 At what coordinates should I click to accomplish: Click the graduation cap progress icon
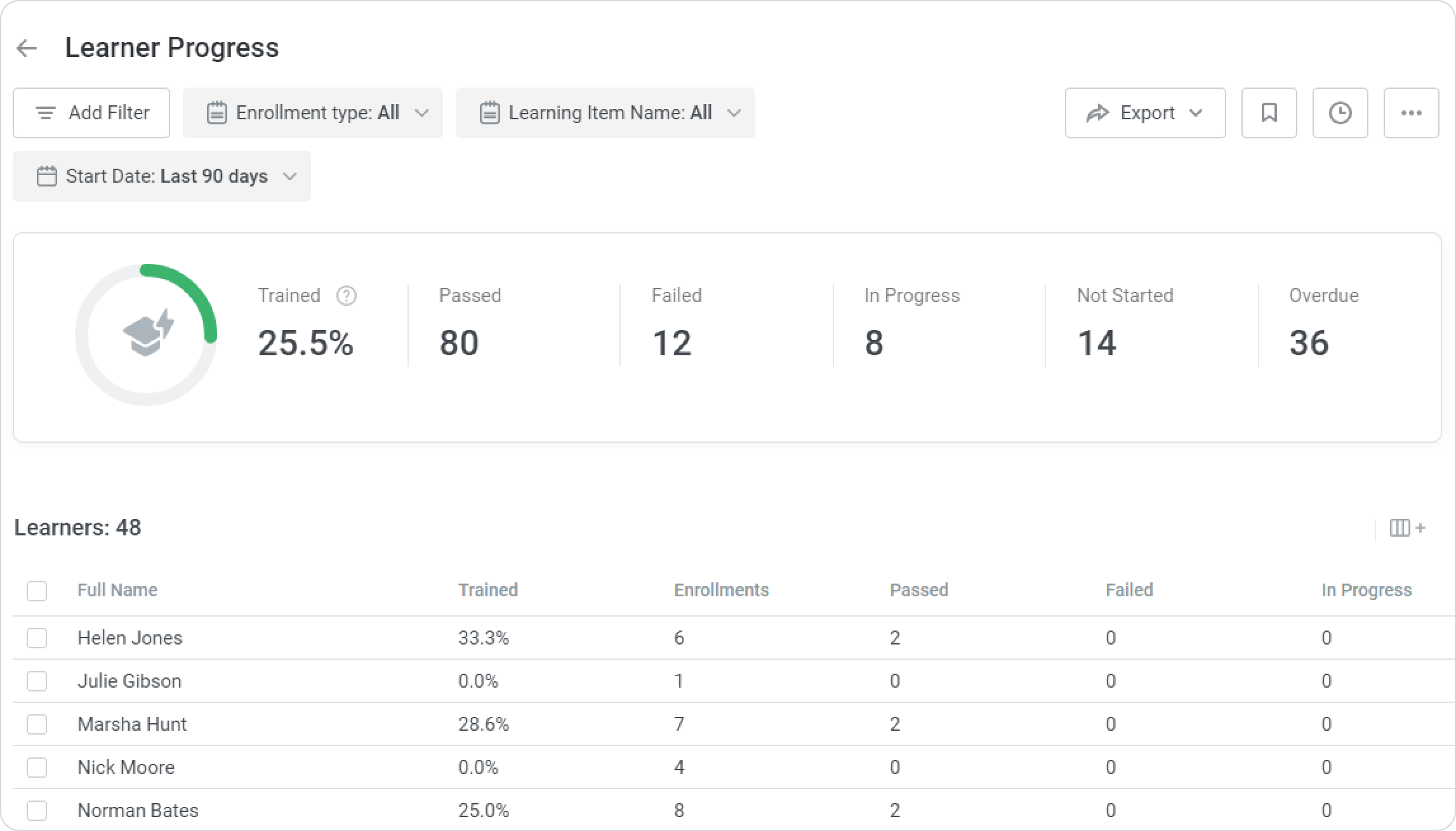click(x=148, y=334)
